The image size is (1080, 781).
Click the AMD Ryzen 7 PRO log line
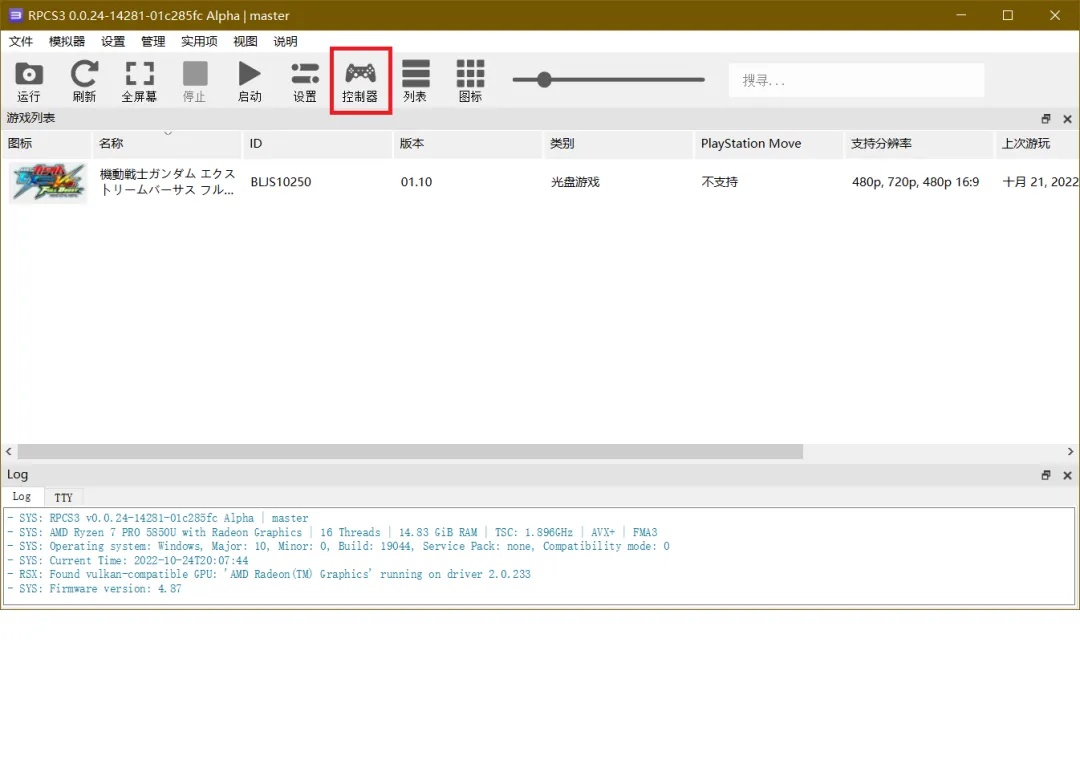point(332,532)
